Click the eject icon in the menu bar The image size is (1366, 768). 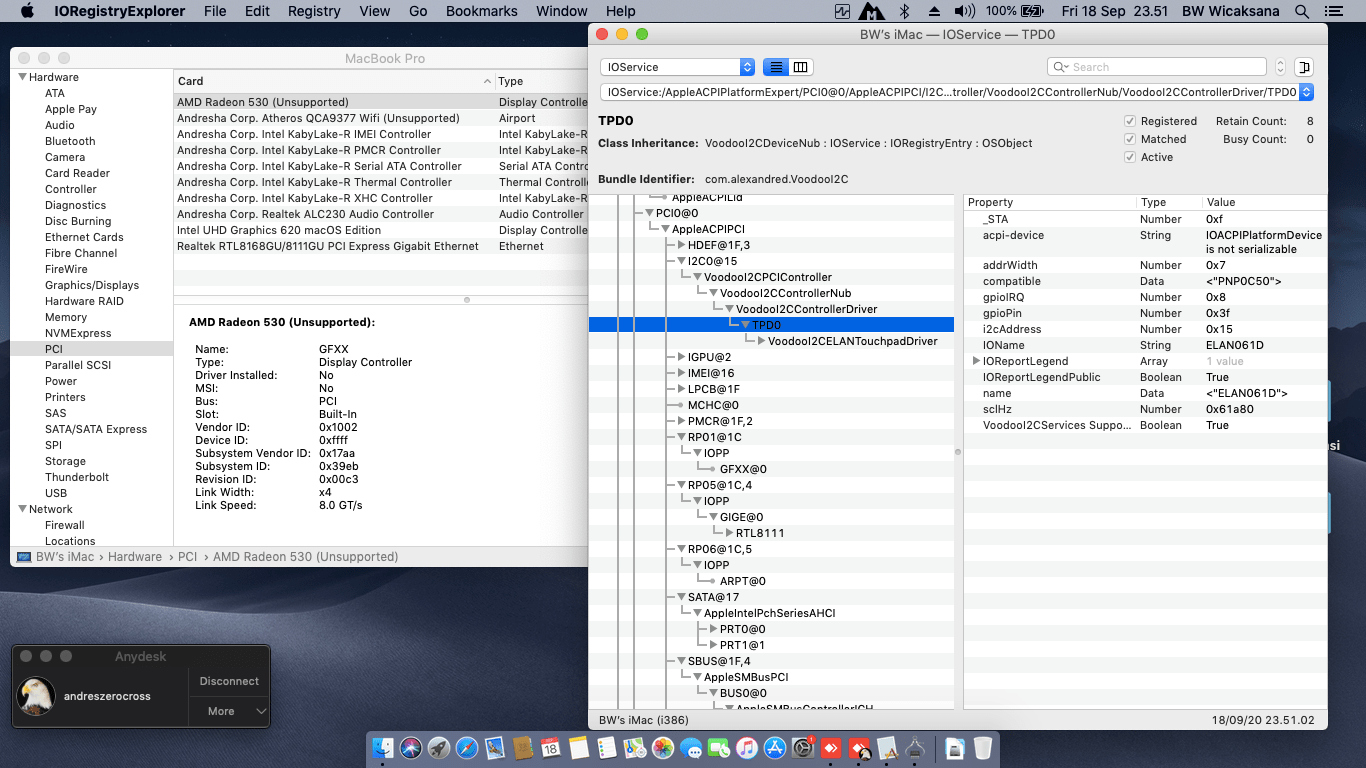pyautogui.click(x=934, y=11)
